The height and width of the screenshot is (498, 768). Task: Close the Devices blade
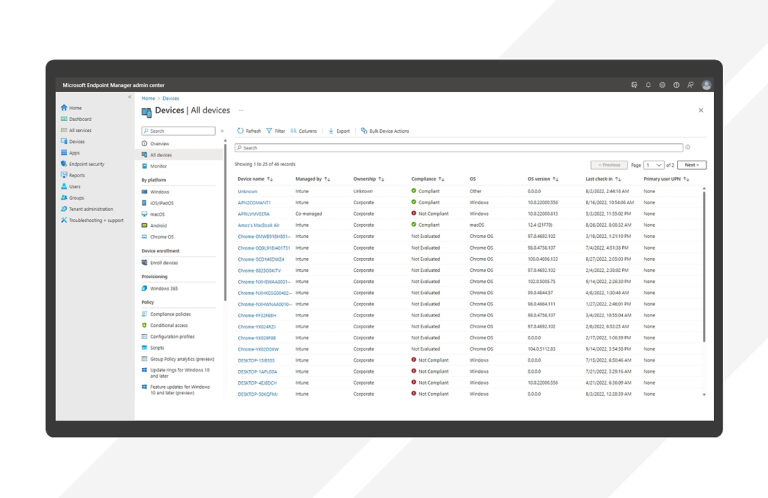point(701,110)
